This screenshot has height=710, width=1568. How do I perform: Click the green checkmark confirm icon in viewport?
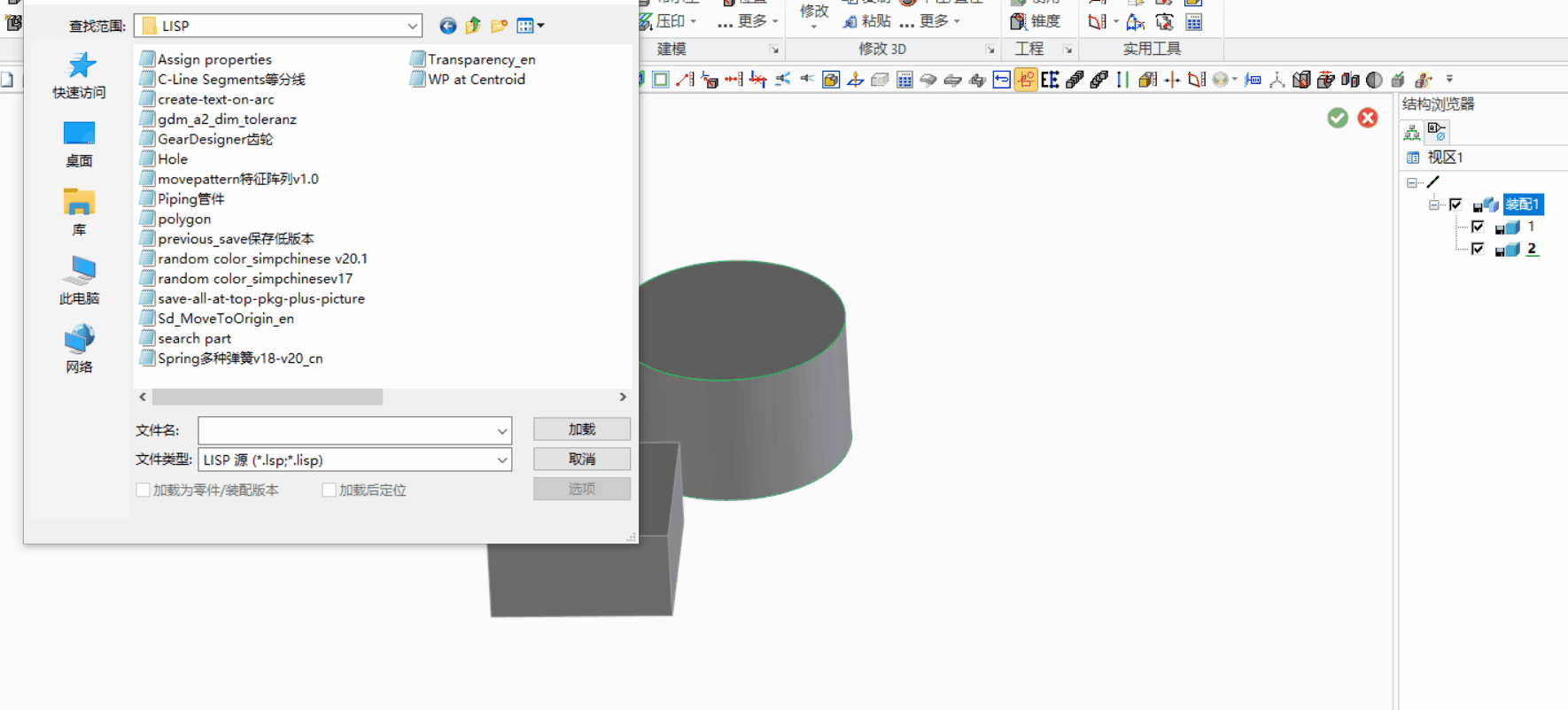[x=1338, y=118]
